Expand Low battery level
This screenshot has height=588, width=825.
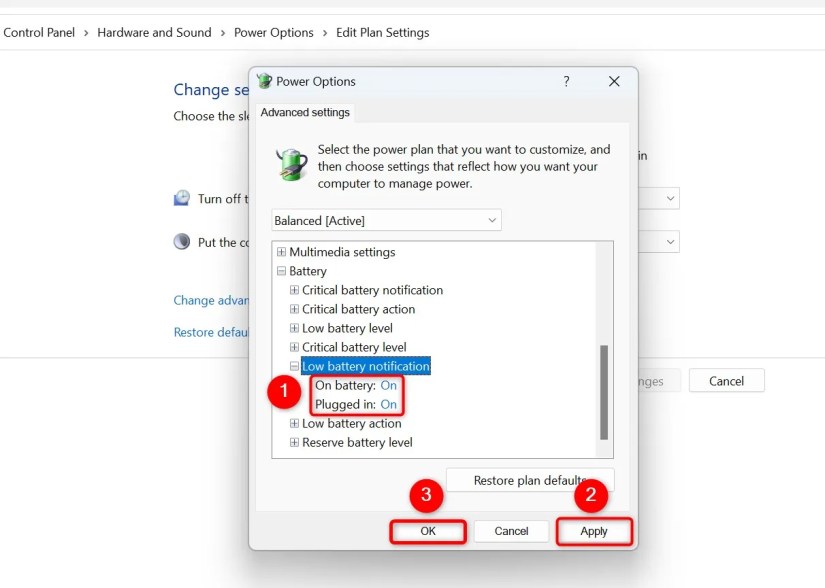pos(294,328)
